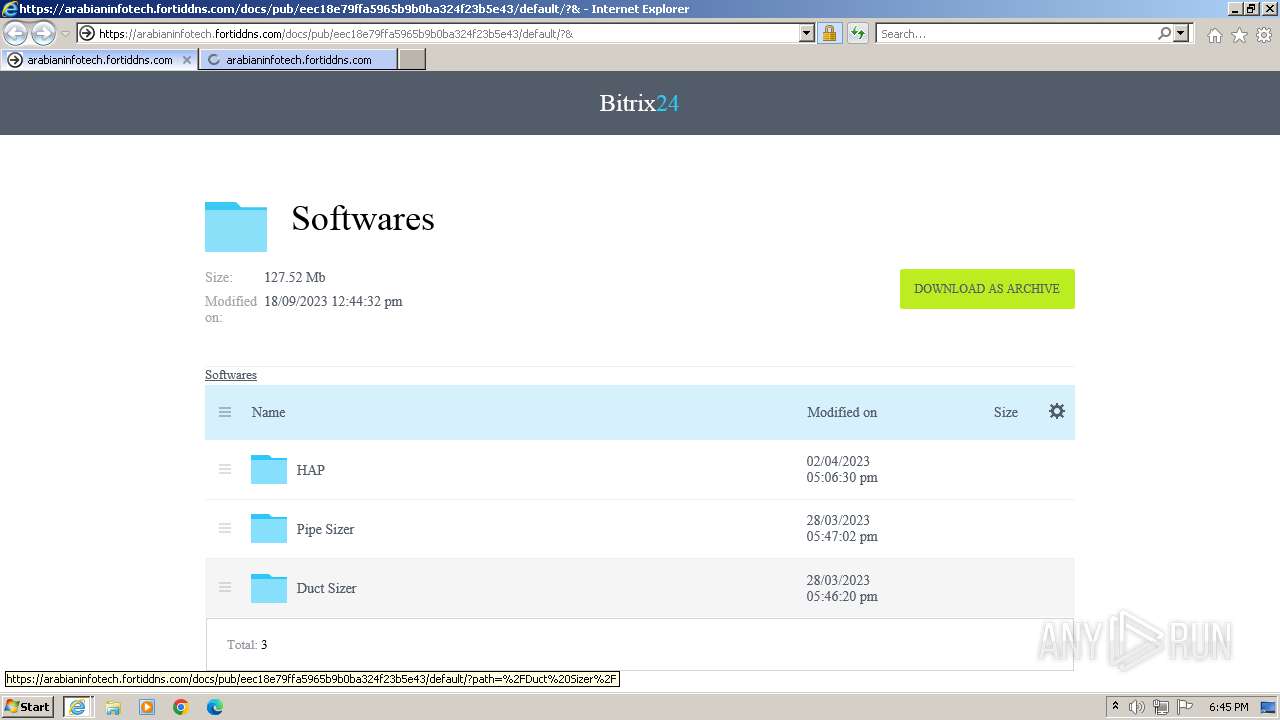
Task: Launch Chrome from the taskbar
Action: point(181,707)
